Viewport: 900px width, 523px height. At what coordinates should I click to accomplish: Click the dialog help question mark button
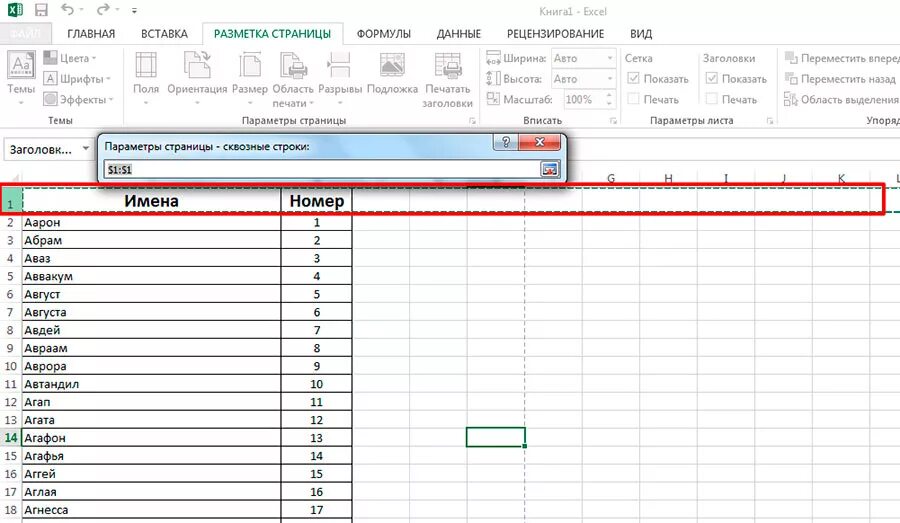(x=506, y=142)
